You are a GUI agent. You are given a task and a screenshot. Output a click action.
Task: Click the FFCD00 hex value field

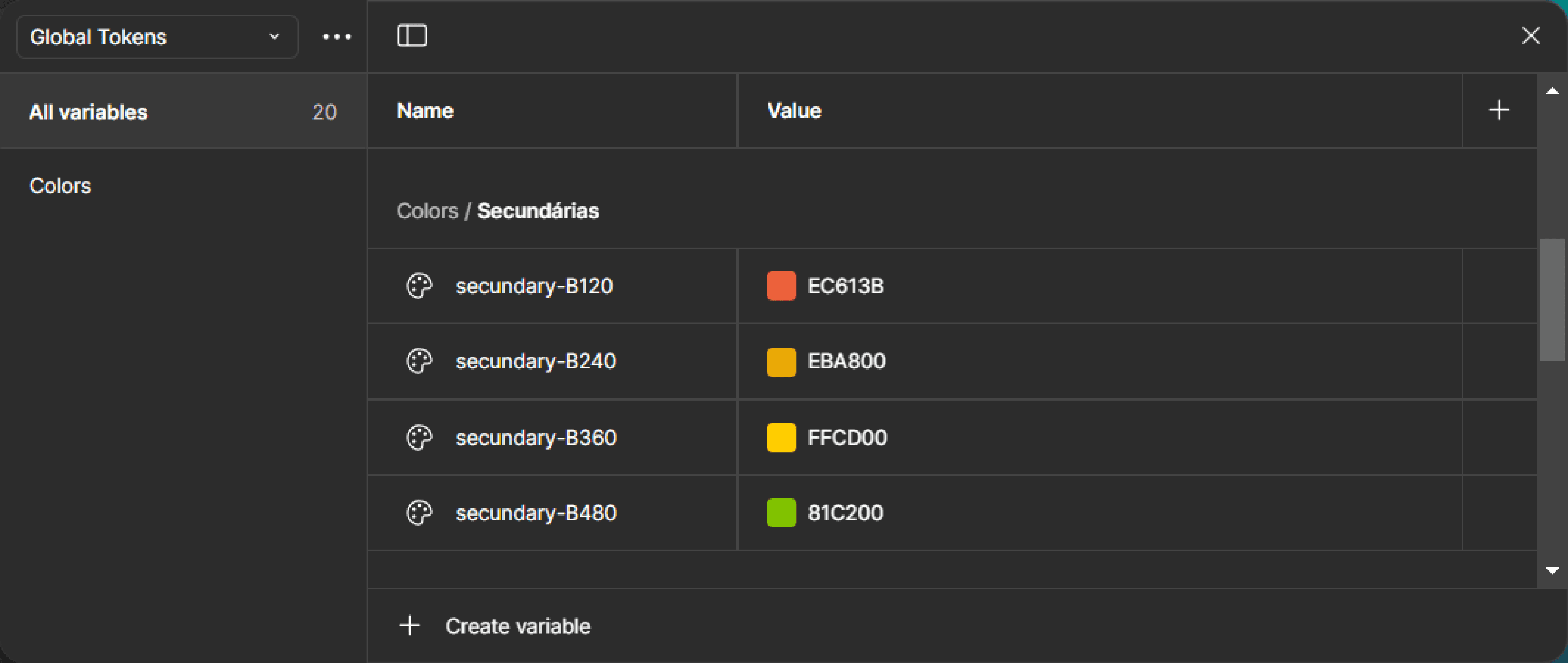(847, 437)
